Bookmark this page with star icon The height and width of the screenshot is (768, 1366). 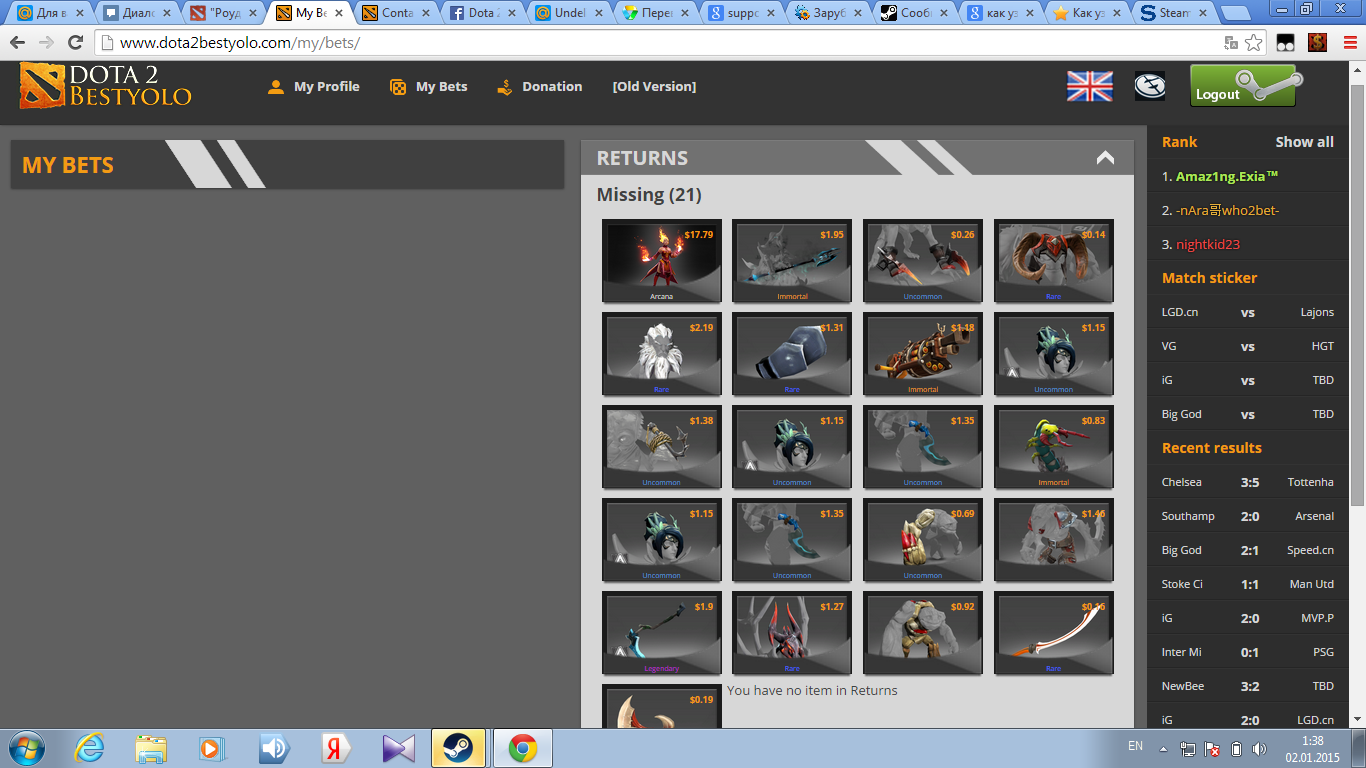pyautogui.click(x=1254, y=43)
